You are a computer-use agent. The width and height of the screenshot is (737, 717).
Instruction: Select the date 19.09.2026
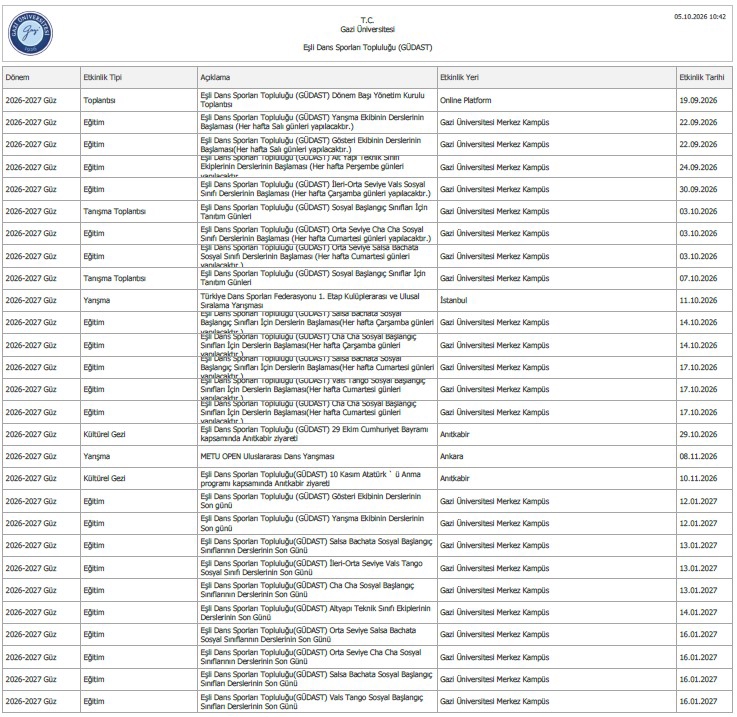pyautogui.click(x=698, y=100)
